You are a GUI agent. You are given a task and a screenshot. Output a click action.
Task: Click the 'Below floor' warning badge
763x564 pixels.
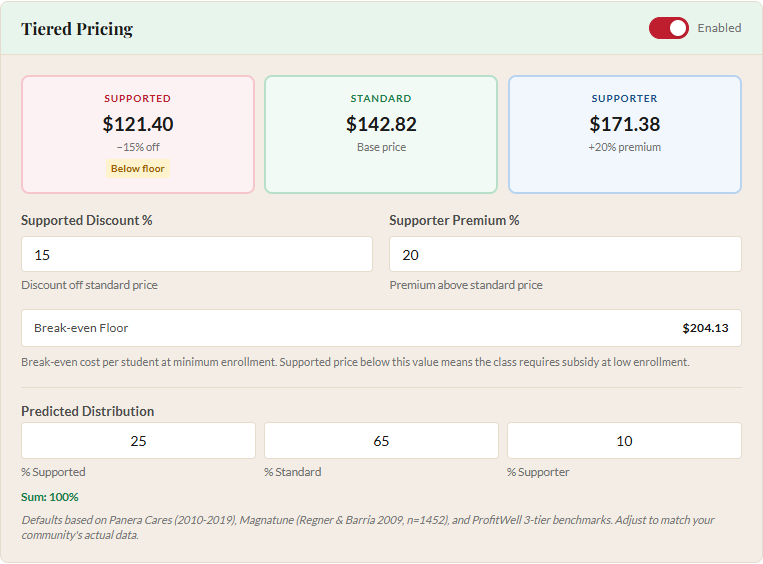[138, 168]
